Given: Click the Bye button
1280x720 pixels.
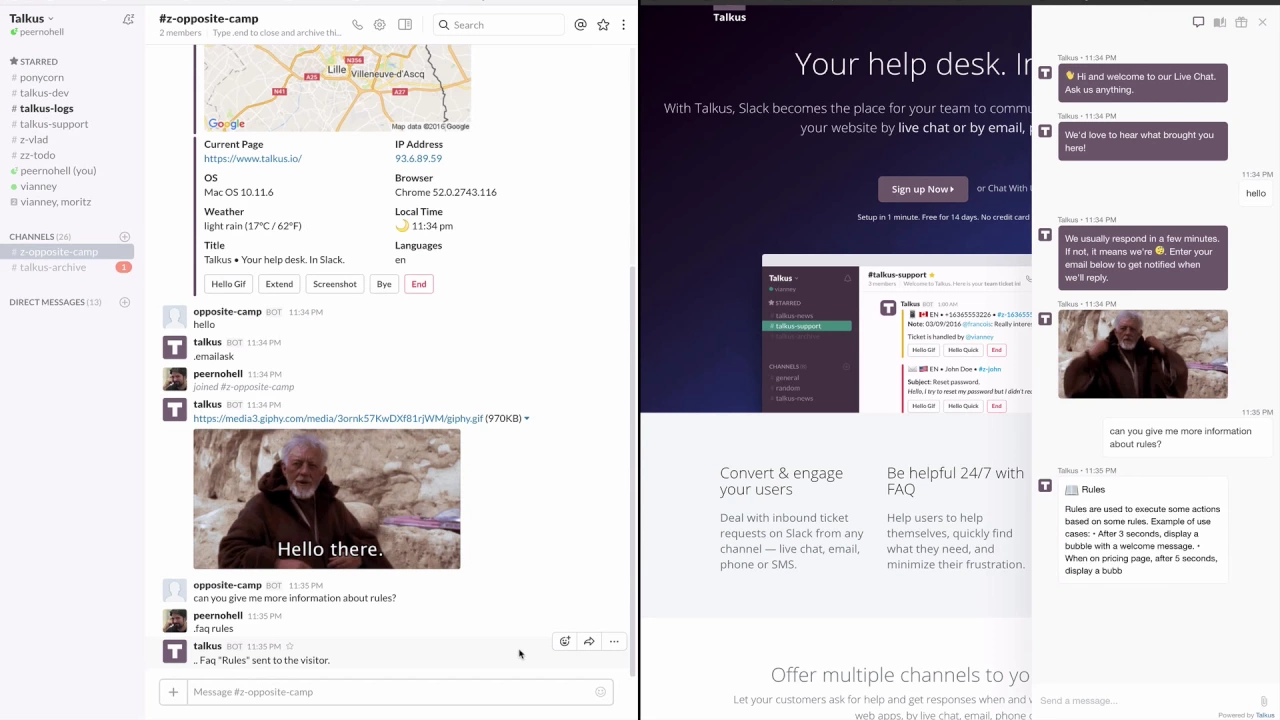Looking at the screenshot, I should [384, 284].
